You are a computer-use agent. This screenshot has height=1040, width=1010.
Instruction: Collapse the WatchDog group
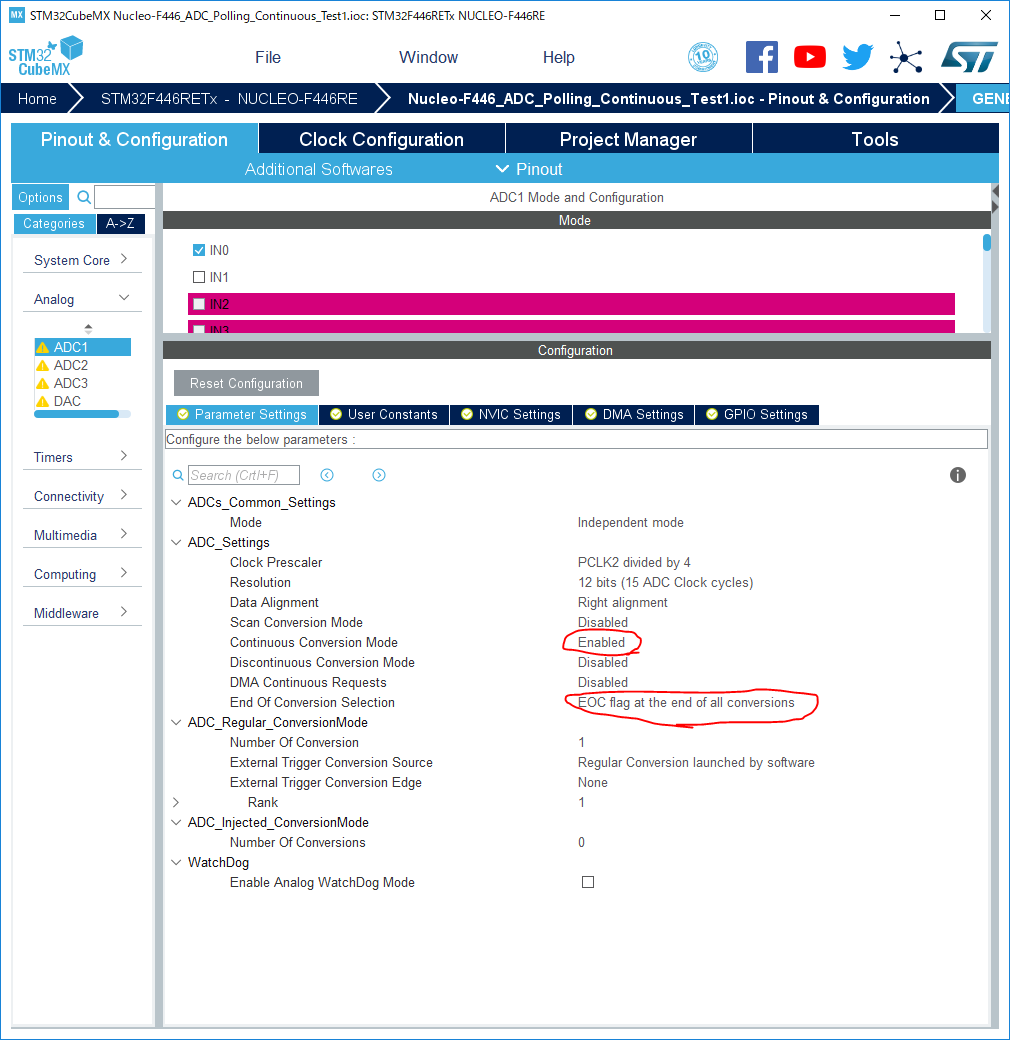tap(176, 862)
